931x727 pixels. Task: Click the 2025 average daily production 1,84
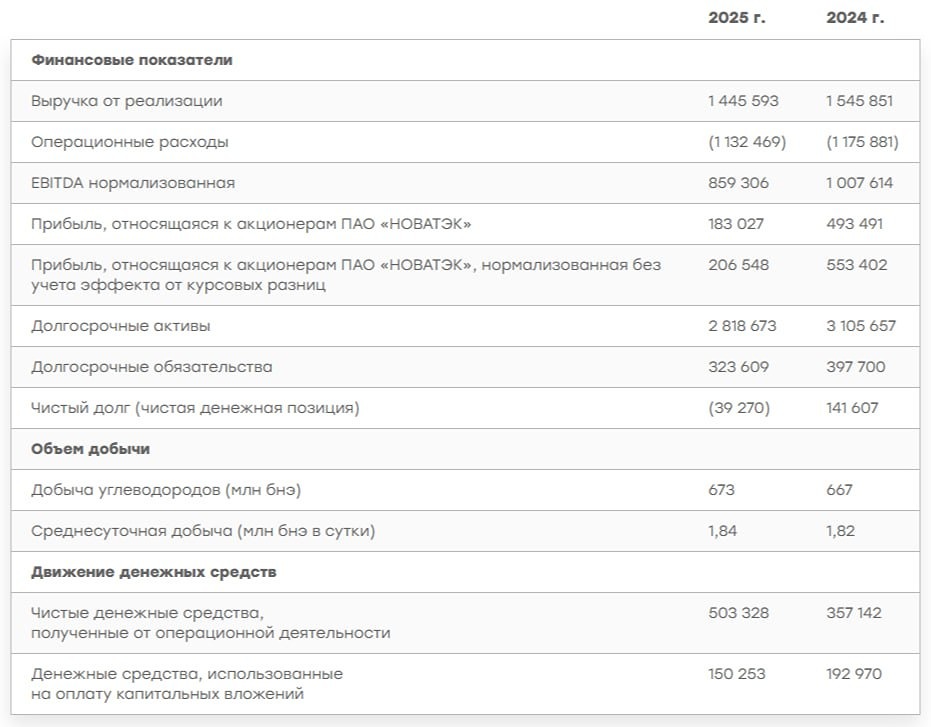click(722, 531)
